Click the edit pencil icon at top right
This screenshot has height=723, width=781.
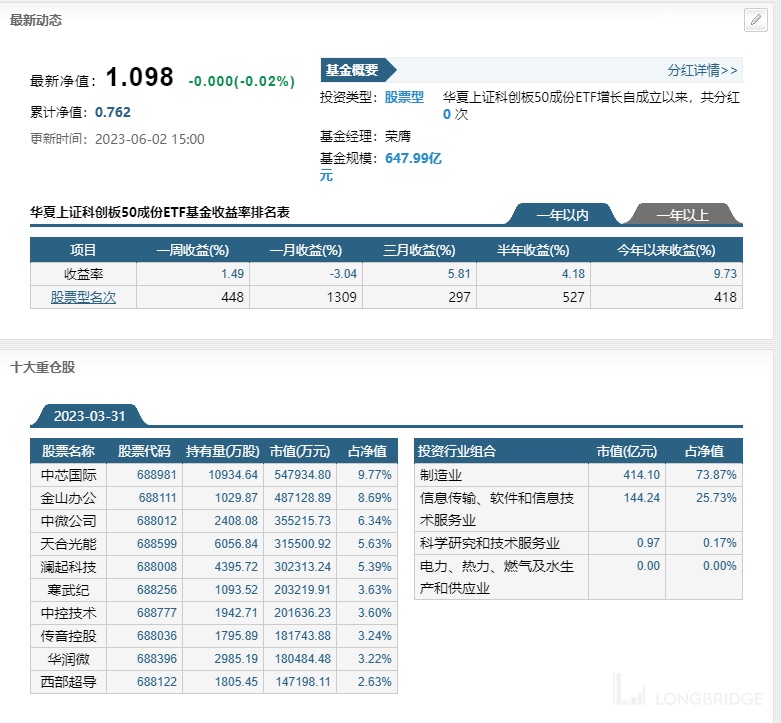[755, 20]
